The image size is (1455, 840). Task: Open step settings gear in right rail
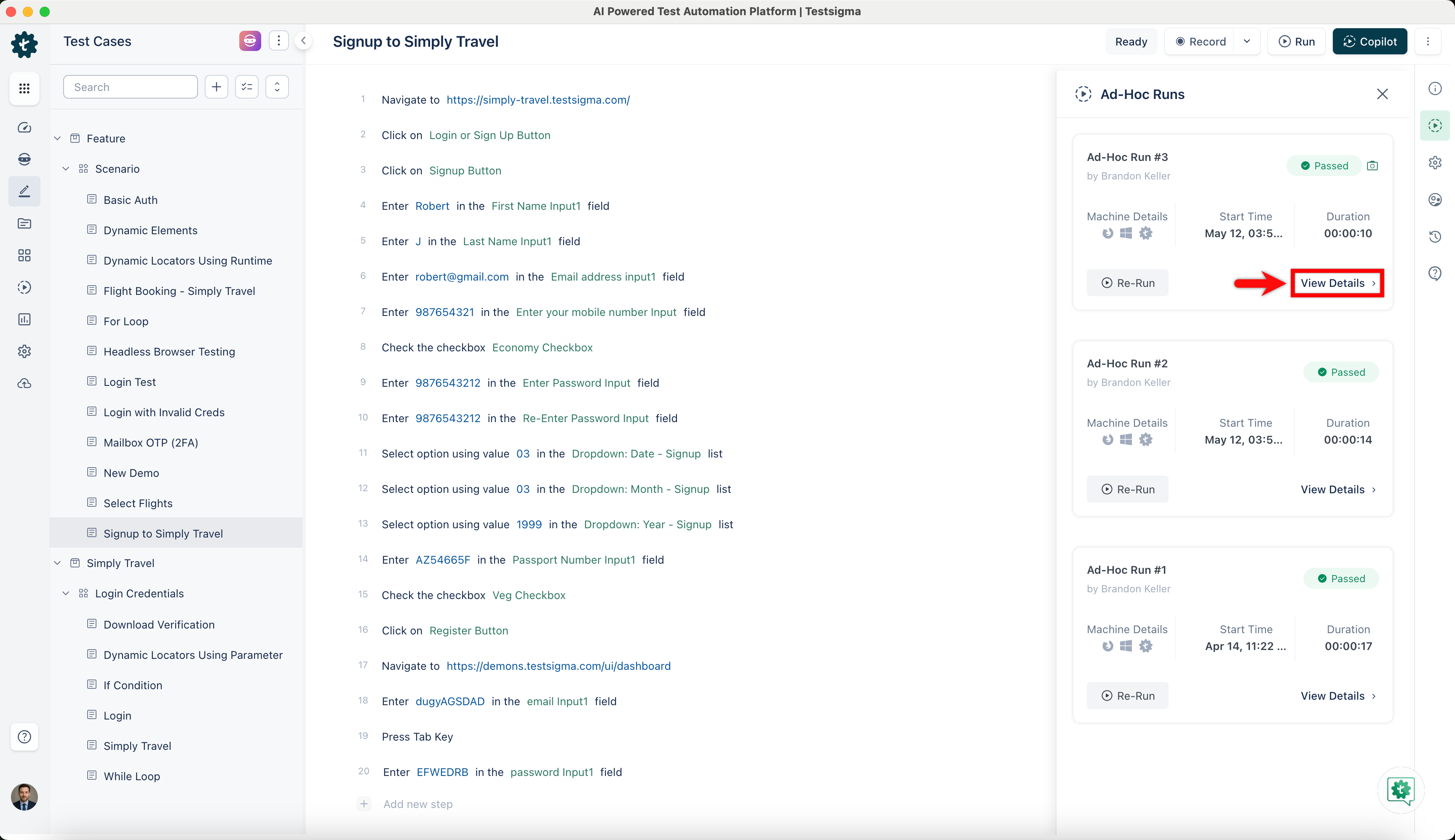[x=1435, y=163]
